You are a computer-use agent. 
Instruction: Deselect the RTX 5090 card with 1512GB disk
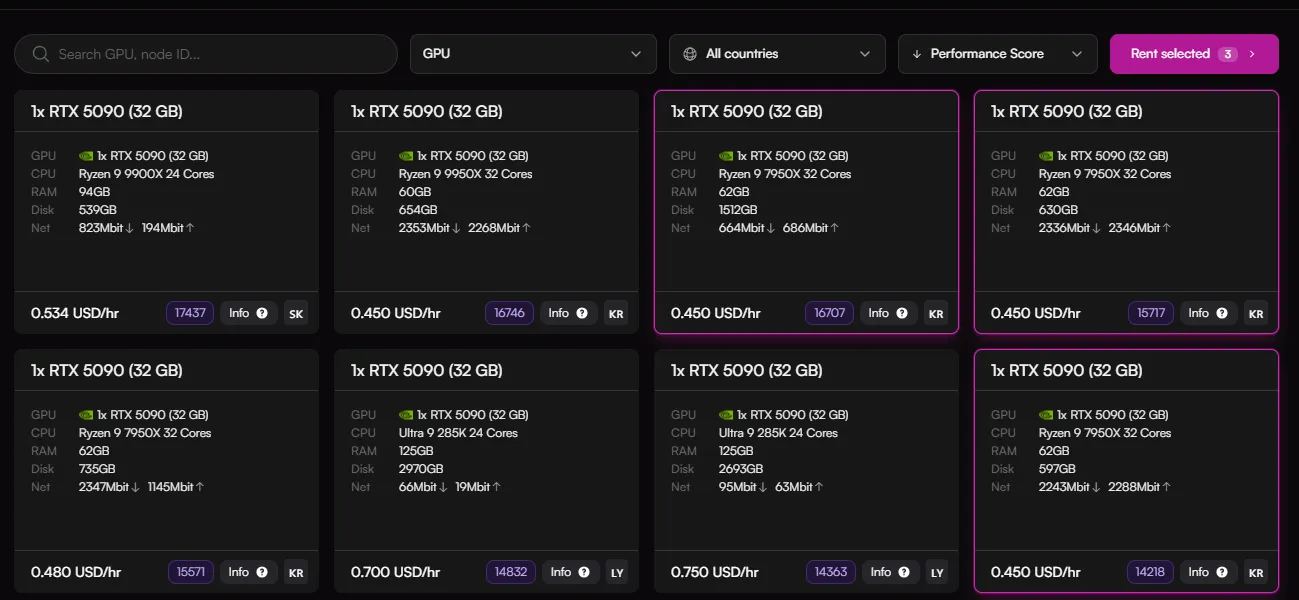pos(806,212)
